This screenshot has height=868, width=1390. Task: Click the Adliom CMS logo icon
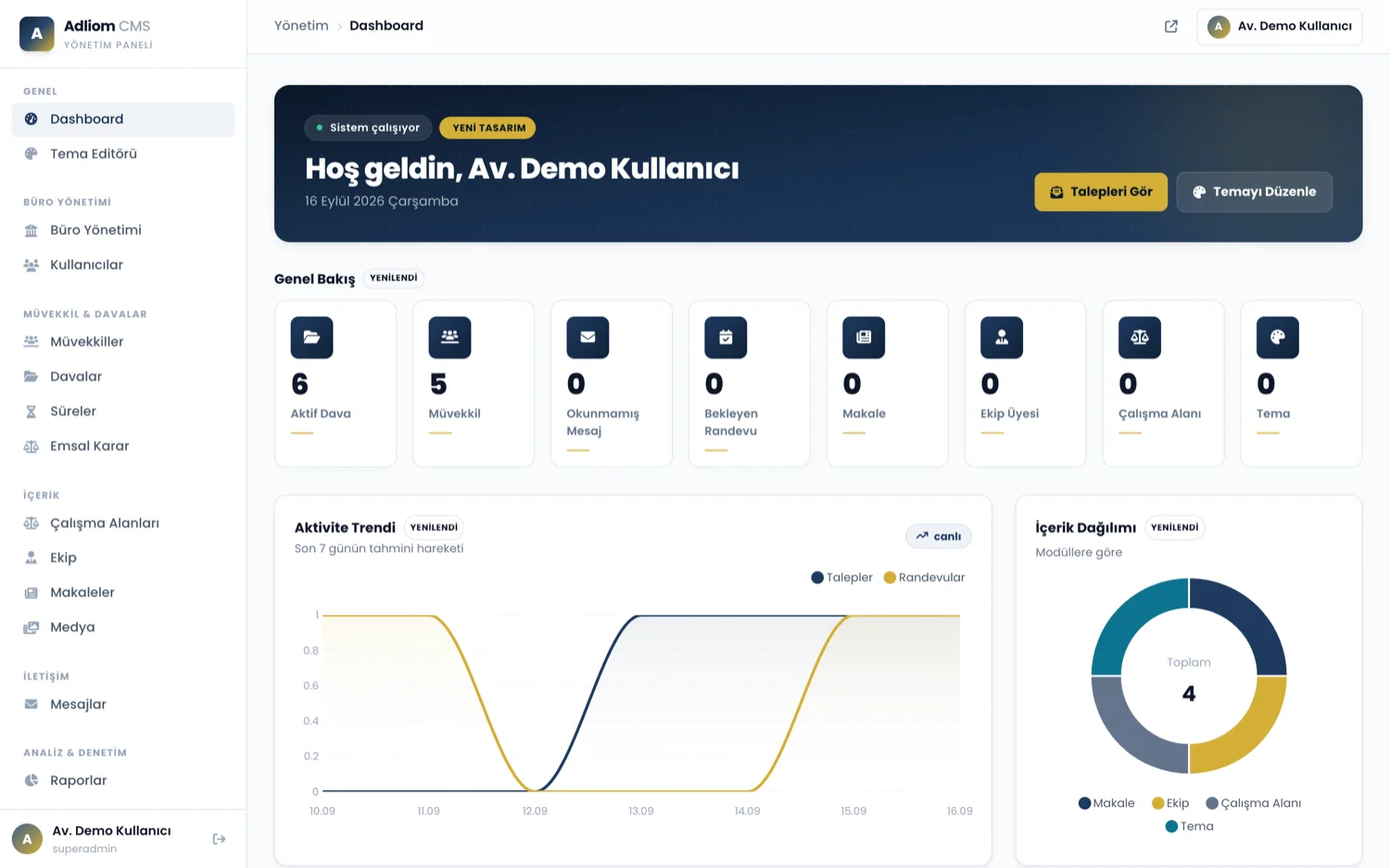(37, 33)
